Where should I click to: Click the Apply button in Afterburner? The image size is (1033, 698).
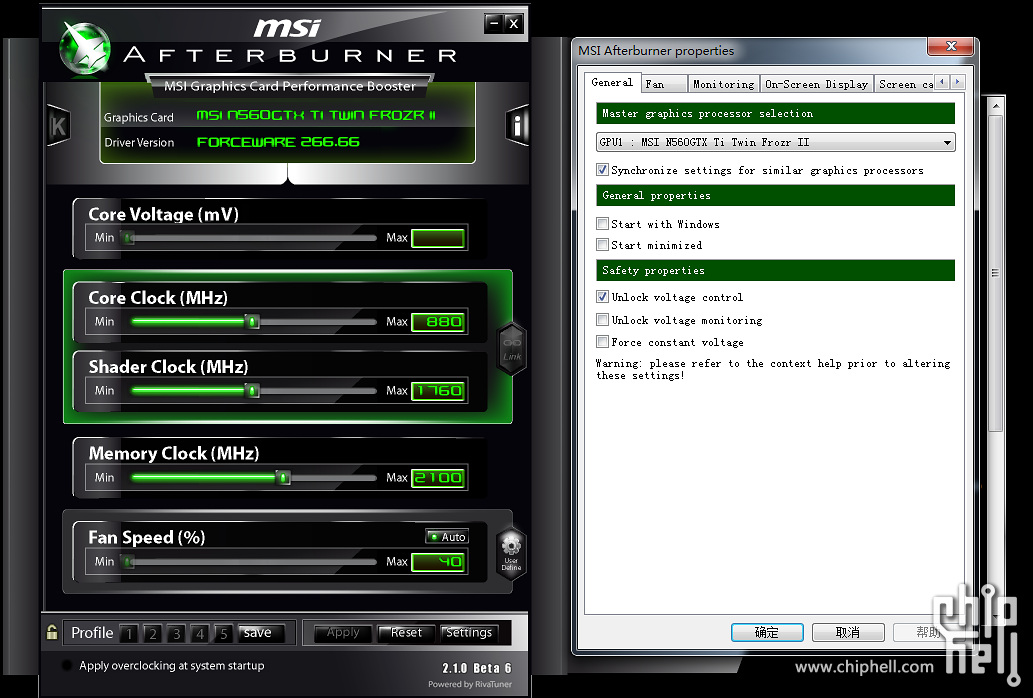[x=343, y=633]
